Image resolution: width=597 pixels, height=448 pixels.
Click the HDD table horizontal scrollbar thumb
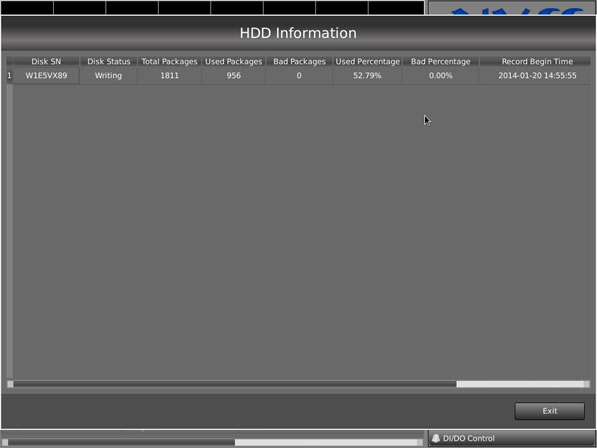click(235, 384)
